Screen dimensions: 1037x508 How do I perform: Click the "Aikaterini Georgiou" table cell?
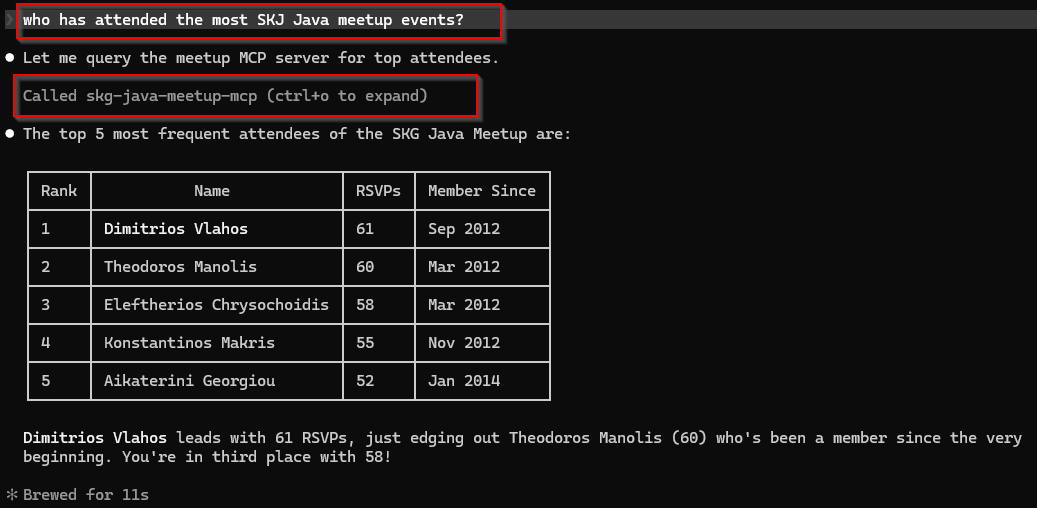217,381
